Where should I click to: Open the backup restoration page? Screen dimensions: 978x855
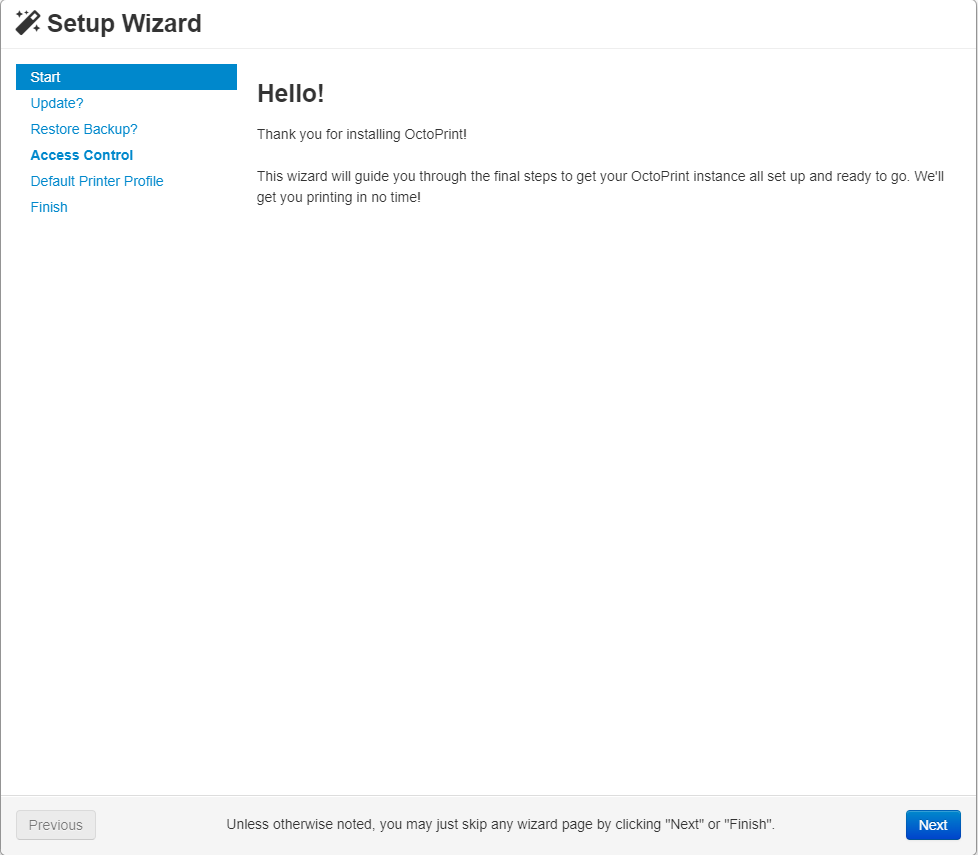(83, 128)
